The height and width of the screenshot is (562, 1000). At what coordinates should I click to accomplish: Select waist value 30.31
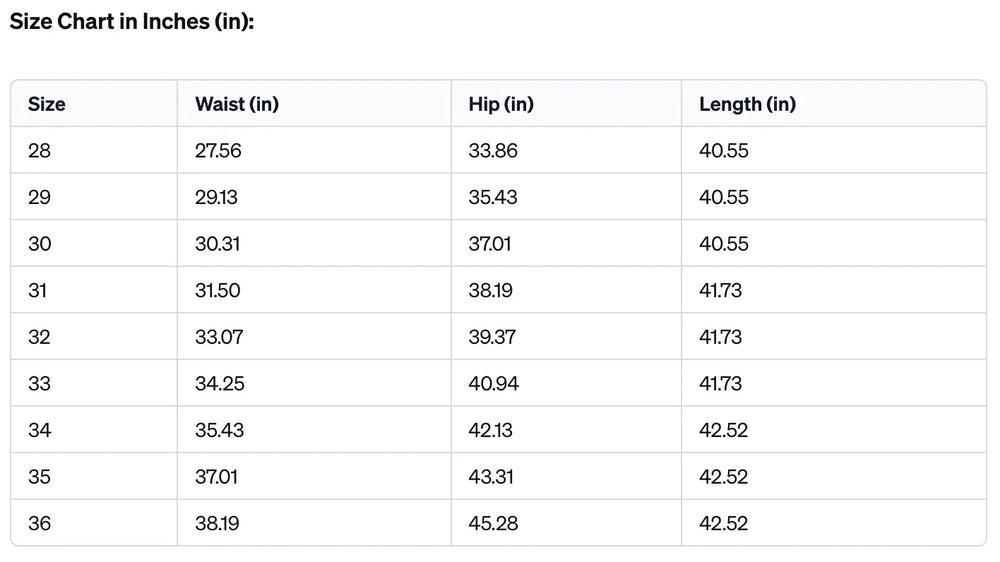coord(217,244)
